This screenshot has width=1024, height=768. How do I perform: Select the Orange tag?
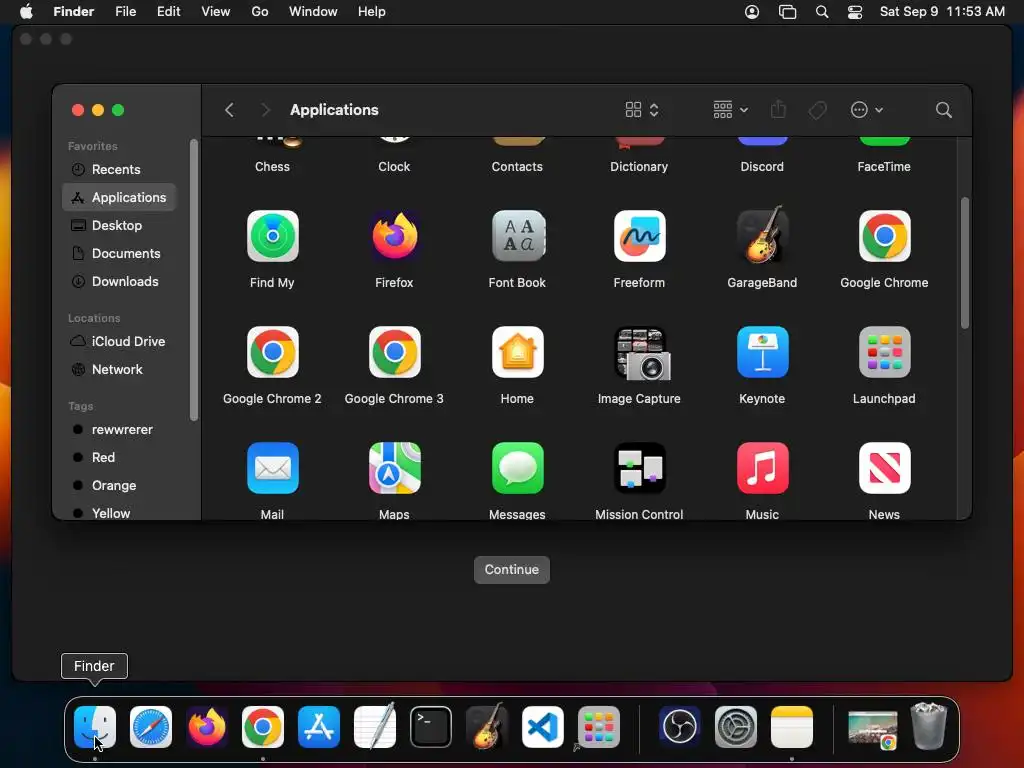pyautogui.click(x=119, y=486)
